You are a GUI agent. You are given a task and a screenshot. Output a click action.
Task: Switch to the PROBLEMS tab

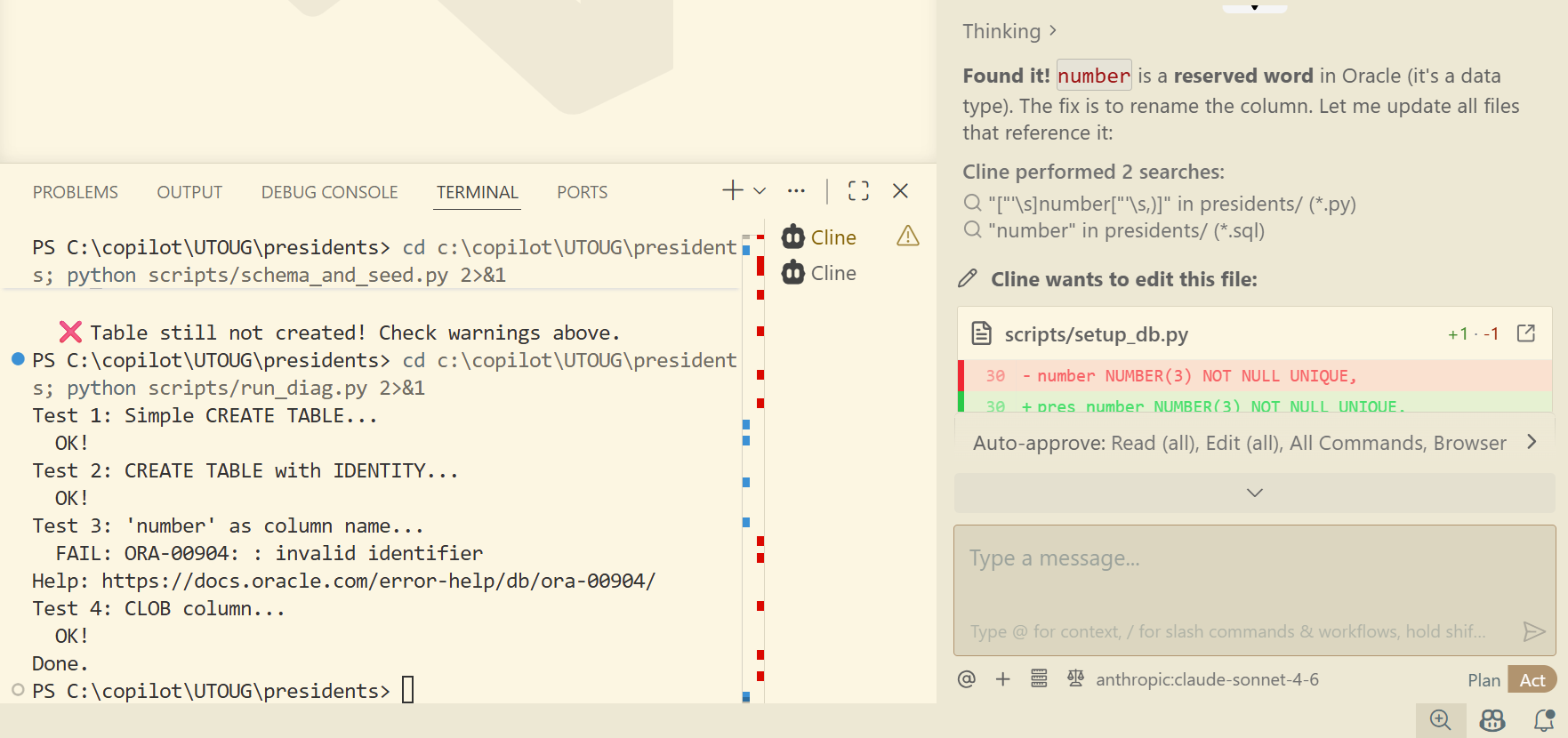(x=76, y=192)
